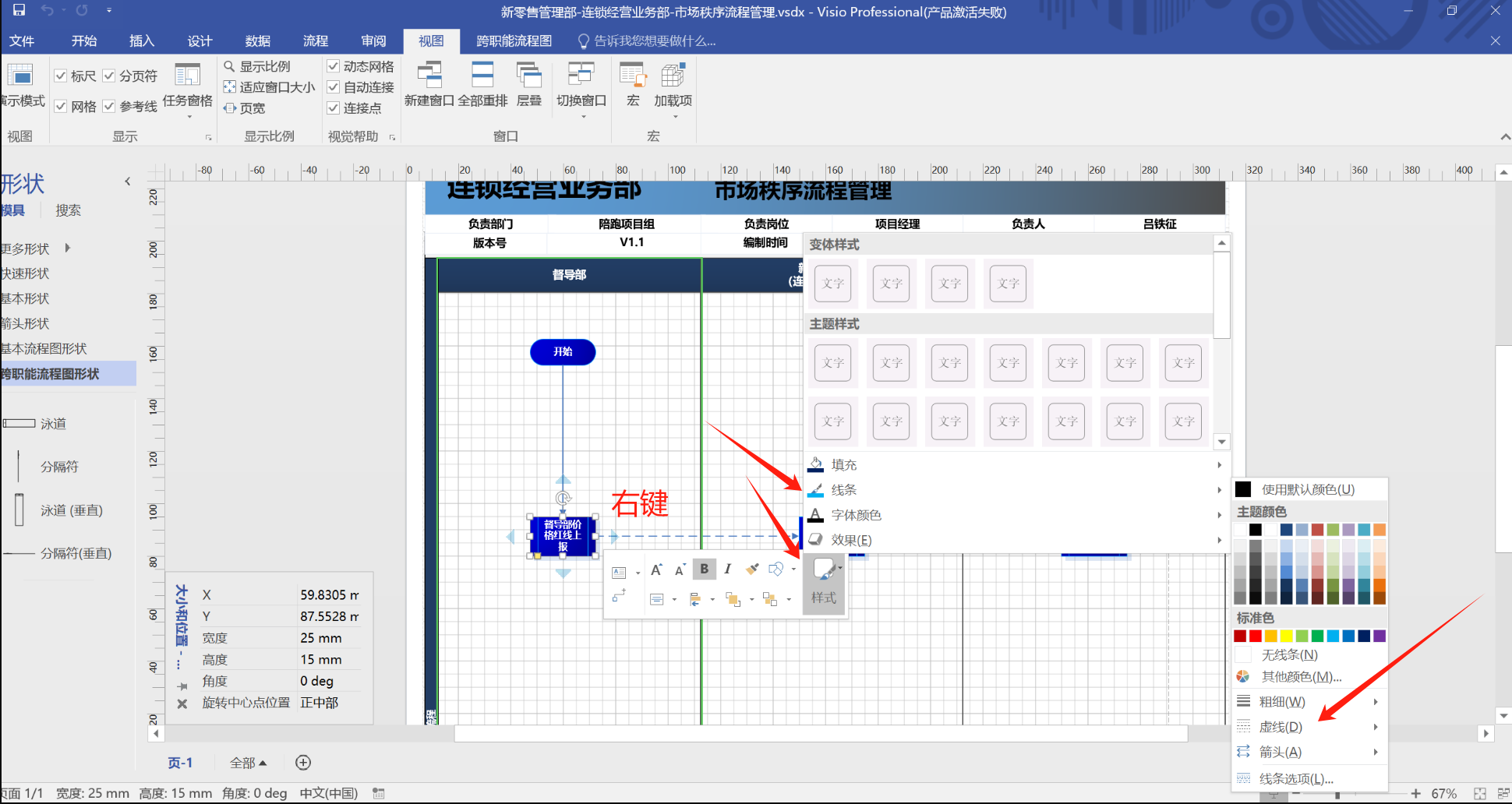The width and height of the screenshot is (1512, 804).
Task: Increase font size in the mini toolbar
Action: 657,569
